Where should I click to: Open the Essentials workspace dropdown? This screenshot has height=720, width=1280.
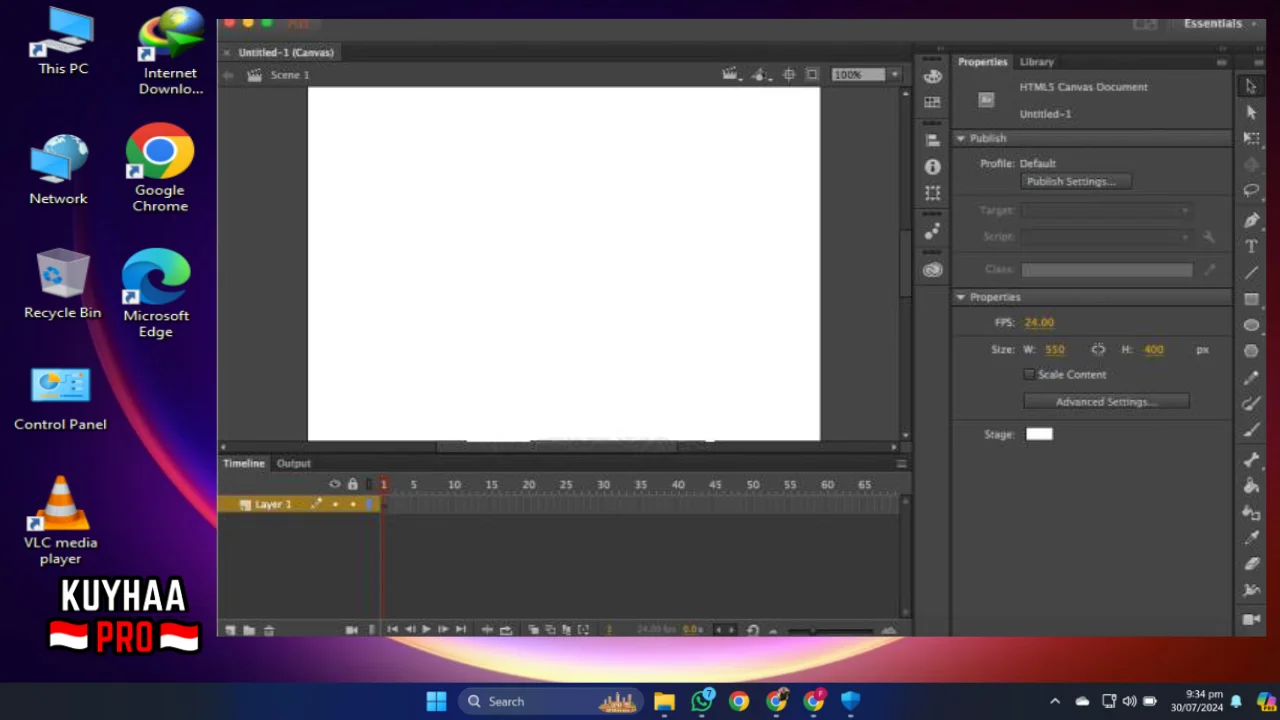click(x=1219, y=24)
